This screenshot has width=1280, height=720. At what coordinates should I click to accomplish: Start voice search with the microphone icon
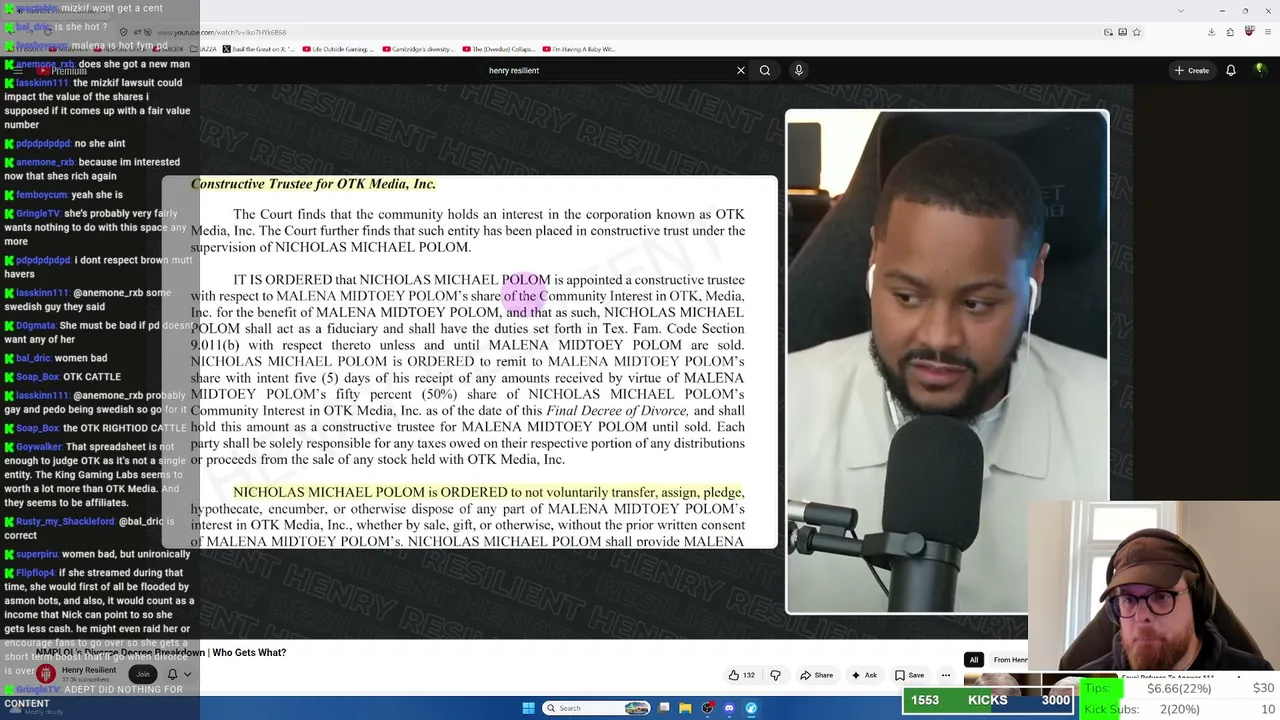click(798, 70)
